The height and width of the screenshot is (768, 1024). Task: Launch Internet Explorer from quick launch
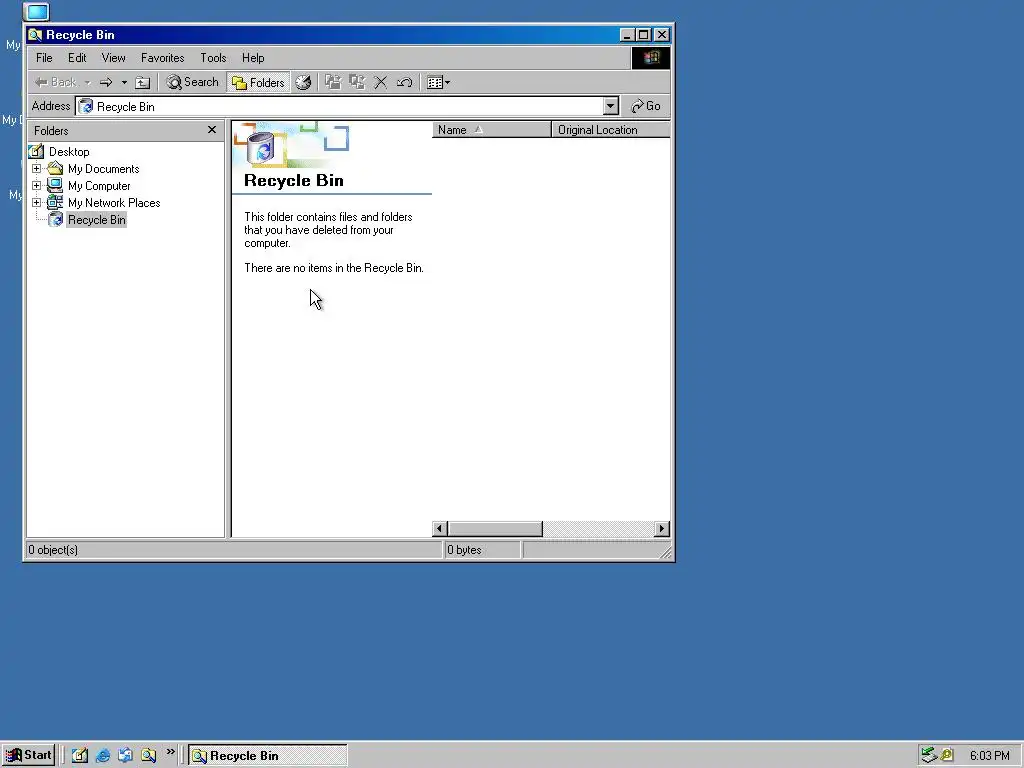pyautogui.click(x=103, y=756)
